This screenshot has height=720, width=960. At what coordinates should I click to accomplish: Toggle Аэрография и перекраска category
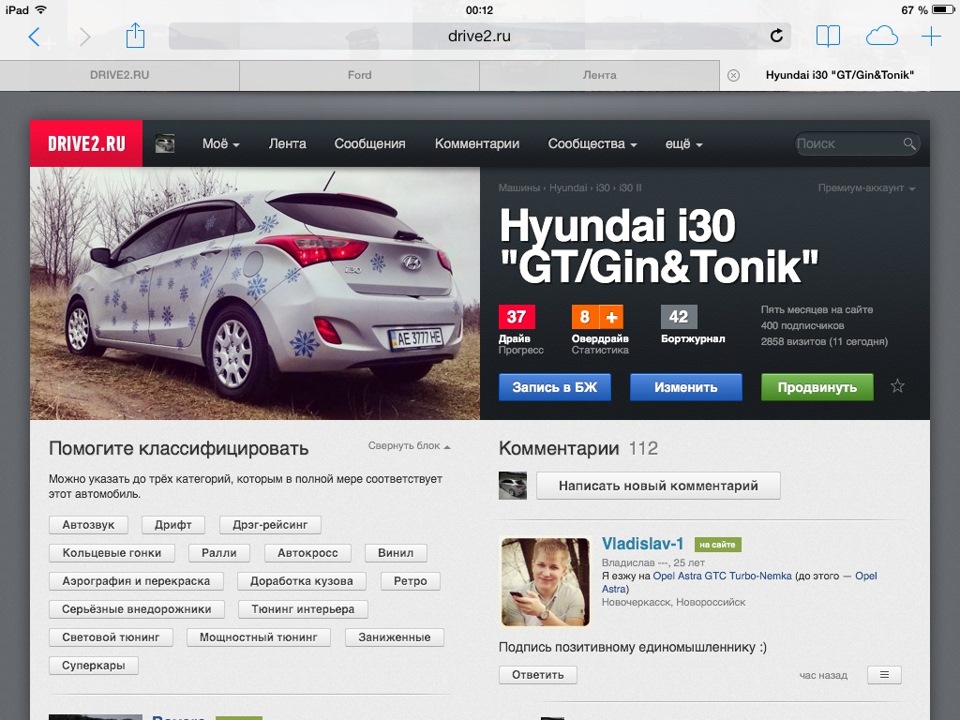click(x=136, y=581)
